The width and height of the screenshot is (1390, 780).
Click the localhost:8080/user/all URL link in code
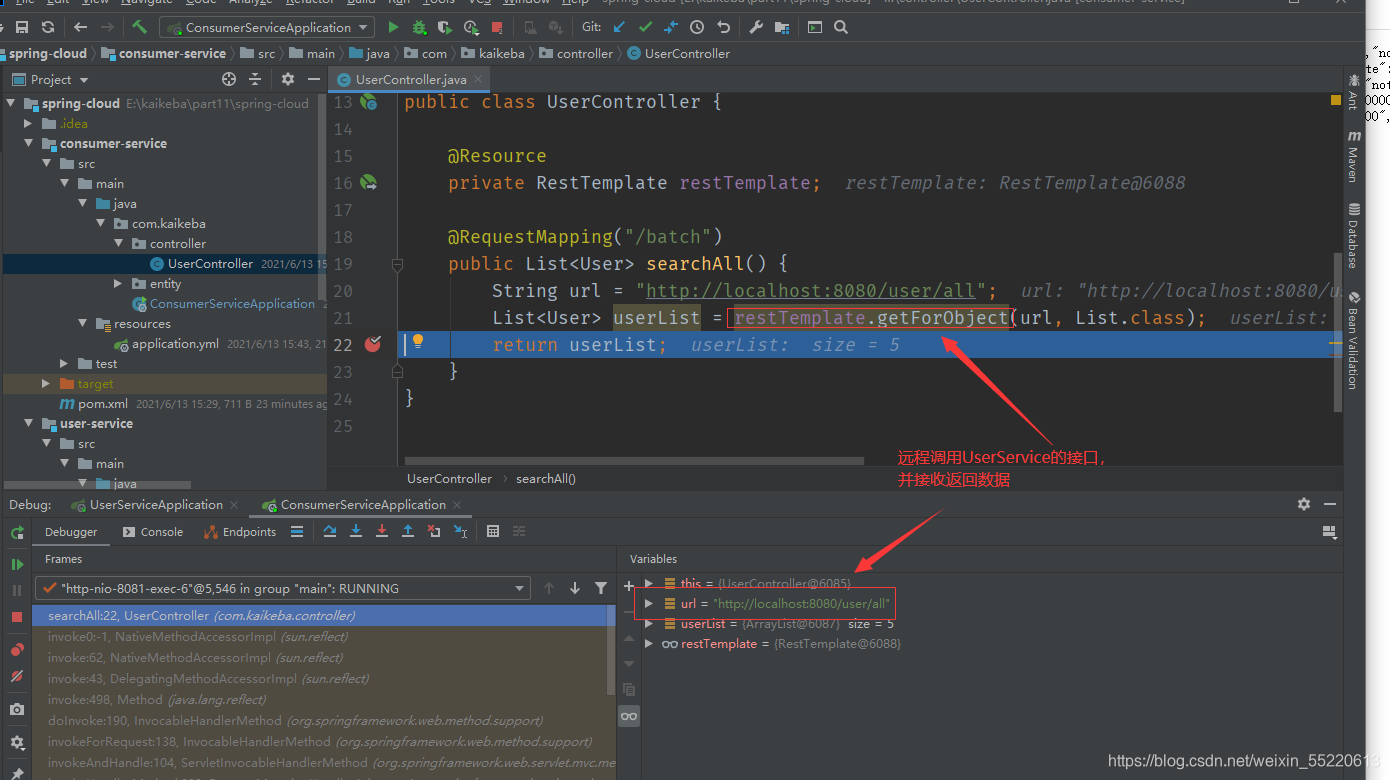pyautogui.click(x=810, y=290)
